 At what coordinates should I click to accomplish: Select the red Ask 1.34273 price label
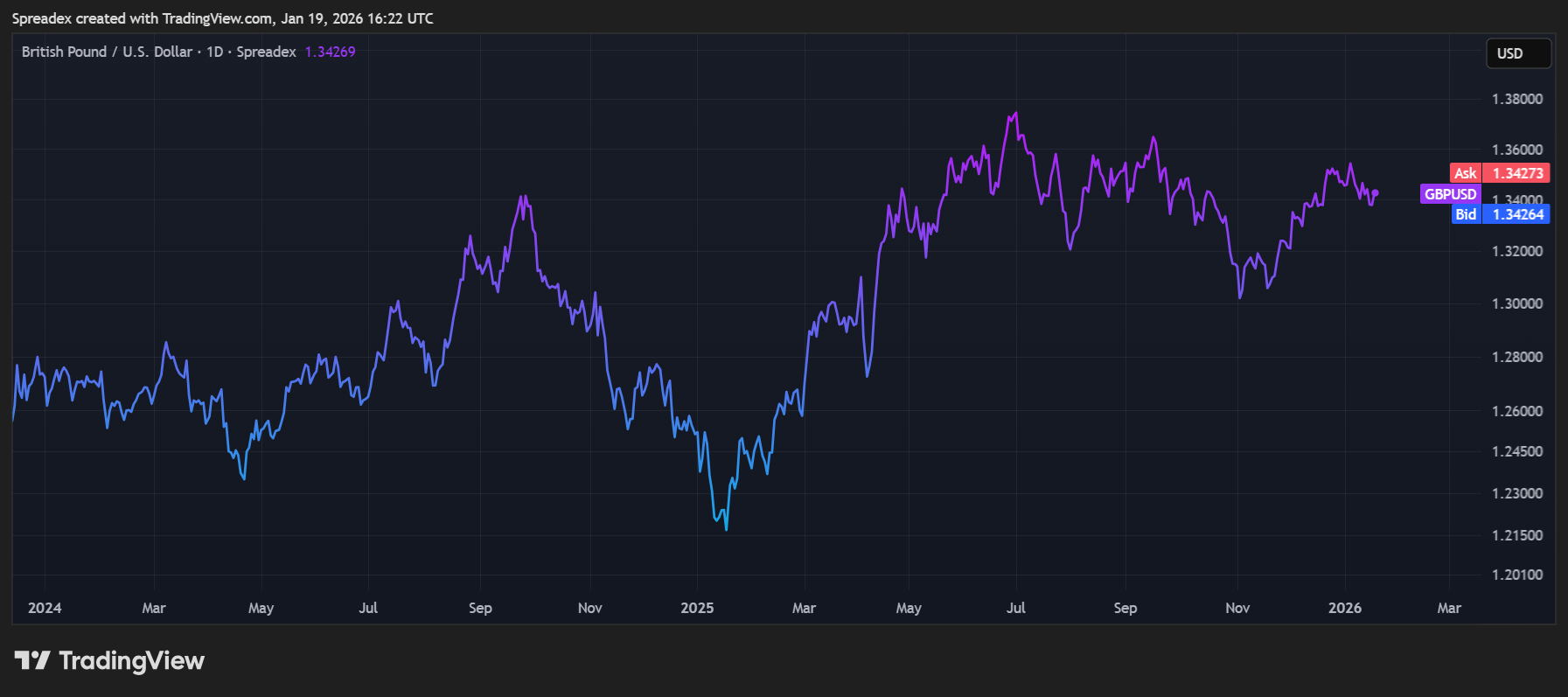point(1500,173)
